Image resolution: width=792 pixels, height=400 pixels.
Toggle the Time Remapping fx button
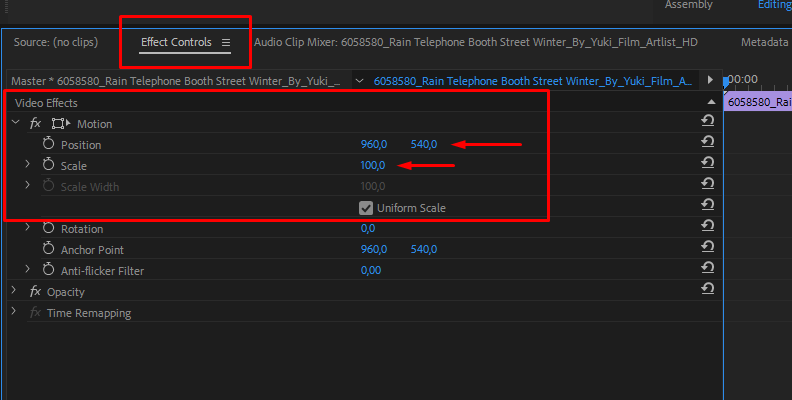pyautogui.click(x=35, y=313)
